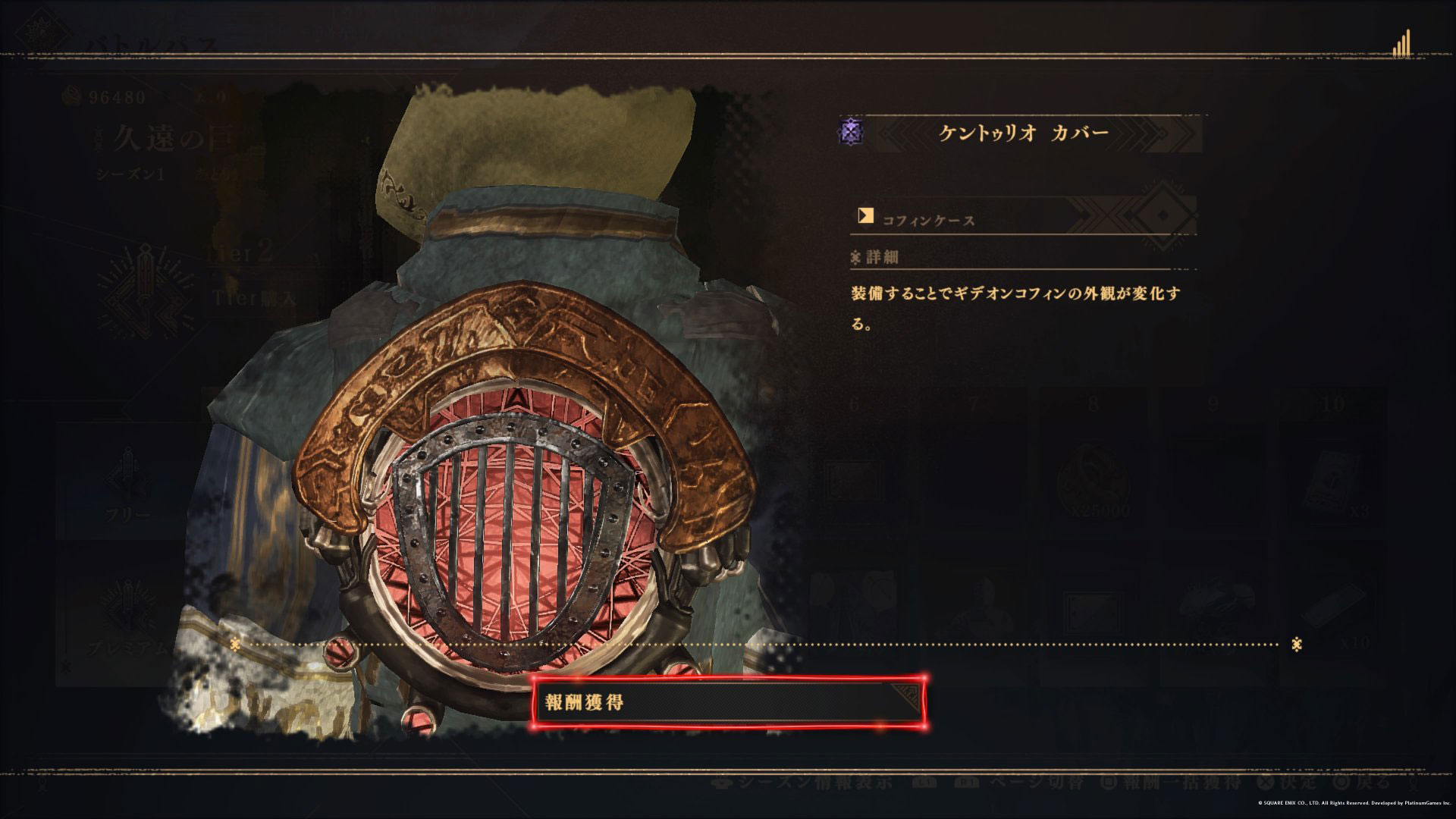Open the Tier購入 purchase option
This screenshot has height=819, width=1456.
pos(253,298)
